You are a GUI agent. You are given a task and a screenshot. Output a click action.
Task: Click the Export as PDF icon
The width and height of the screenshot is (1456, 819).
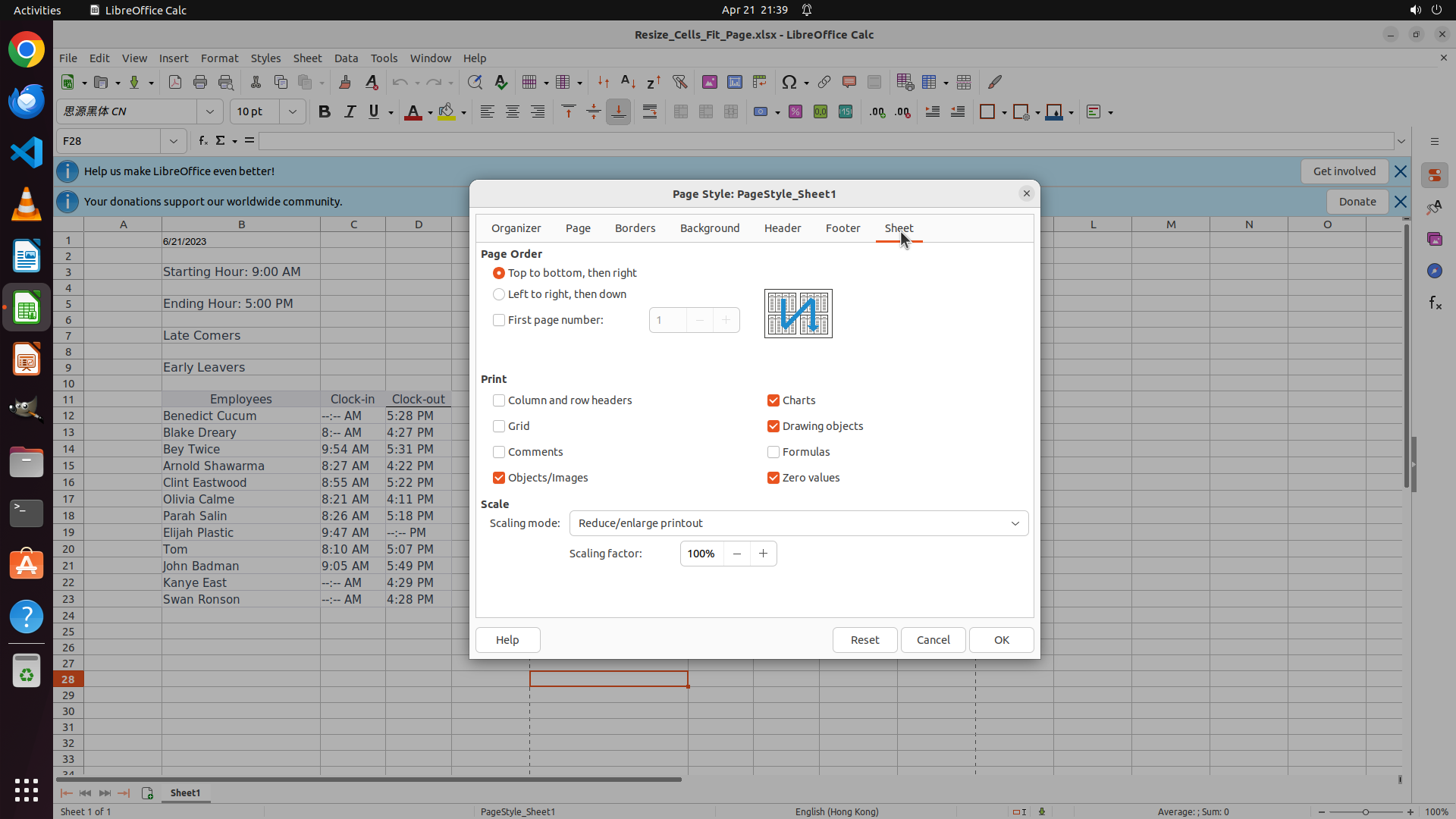pos(175,83)
